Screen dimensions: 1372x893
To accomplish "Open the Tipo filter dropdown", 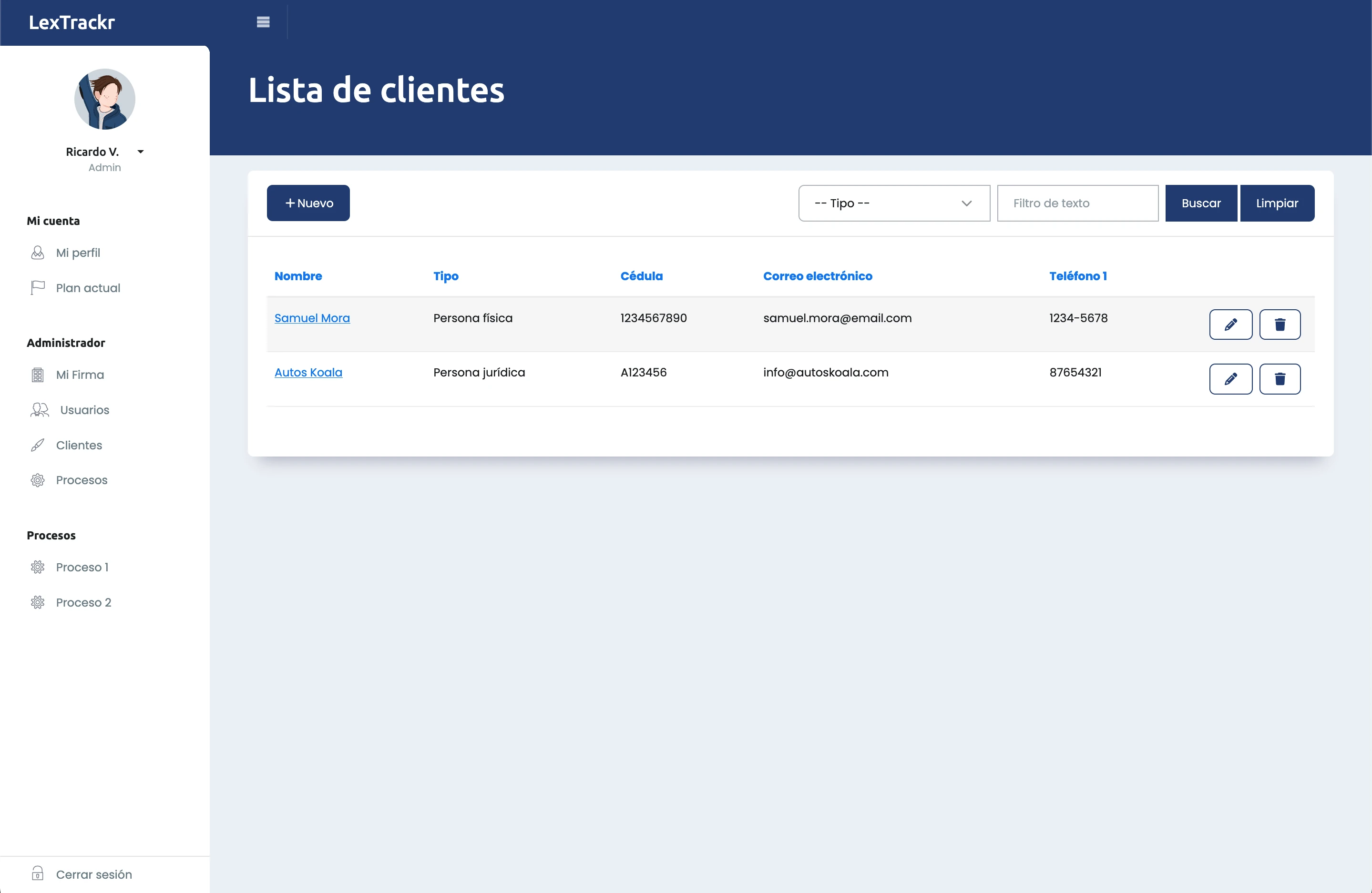I will click(893, 203).
